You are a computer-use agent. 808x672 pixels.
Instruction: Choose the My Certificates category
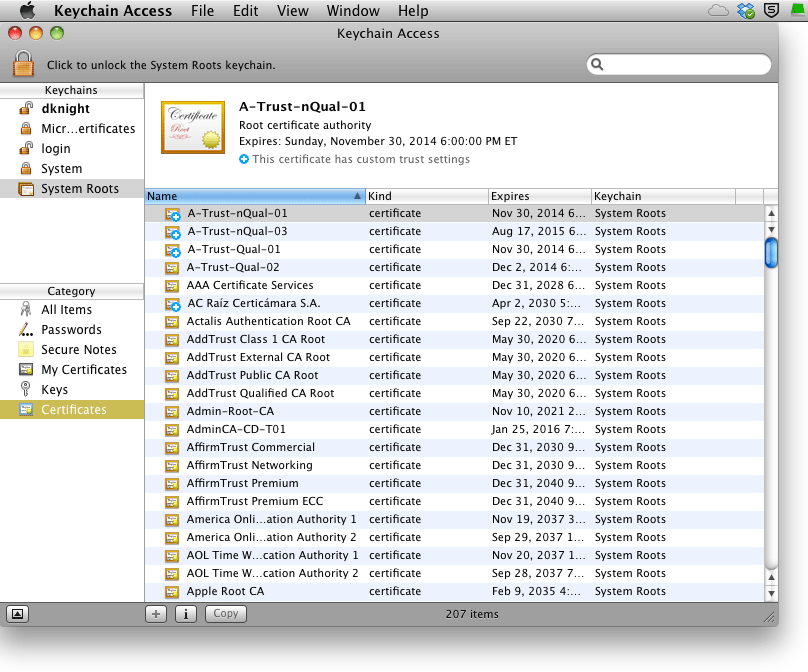pyautogui.click(x=72, y=370)
